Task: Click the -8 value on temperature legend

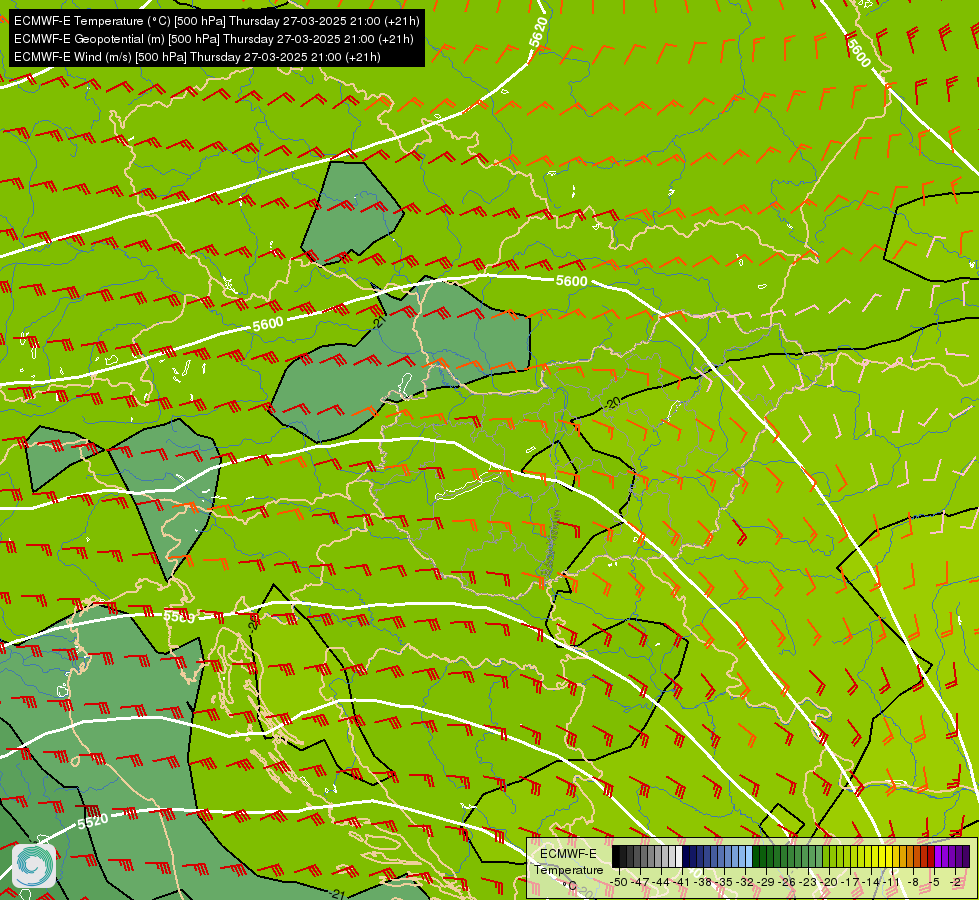Action: [x=913, y=882]
